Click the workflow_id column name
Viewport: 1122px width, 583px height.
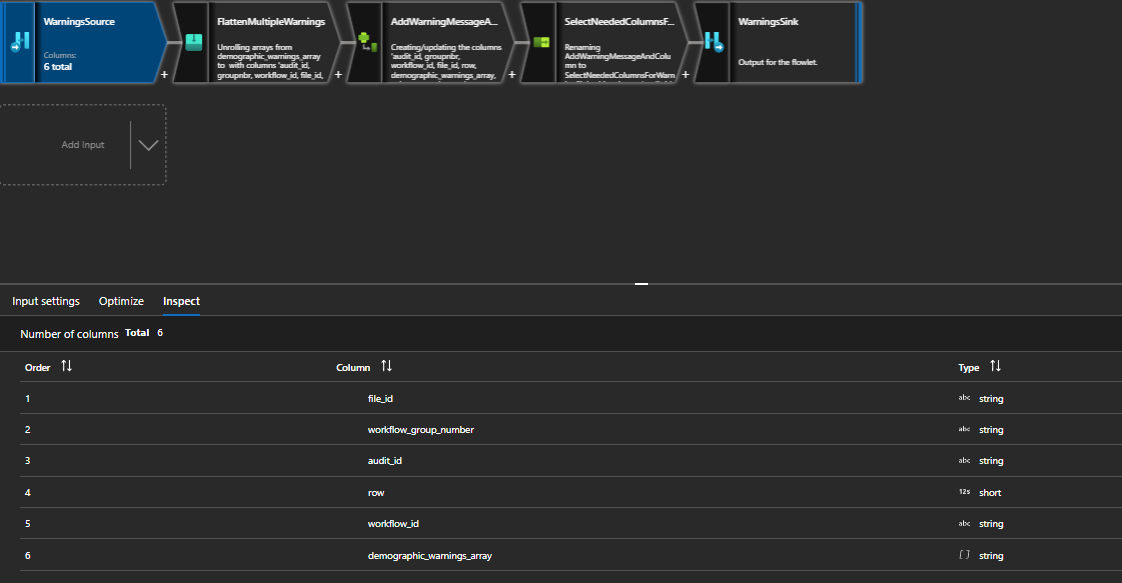point(394,524)
